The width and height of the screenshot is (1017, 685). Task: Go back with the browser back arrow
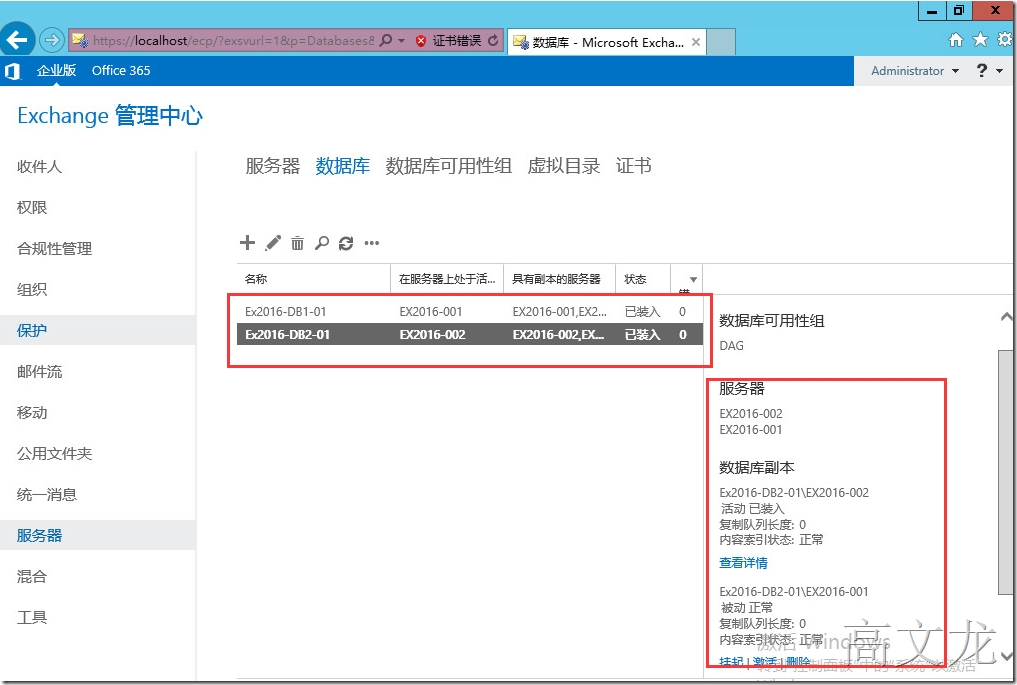[x=17, y=40]
